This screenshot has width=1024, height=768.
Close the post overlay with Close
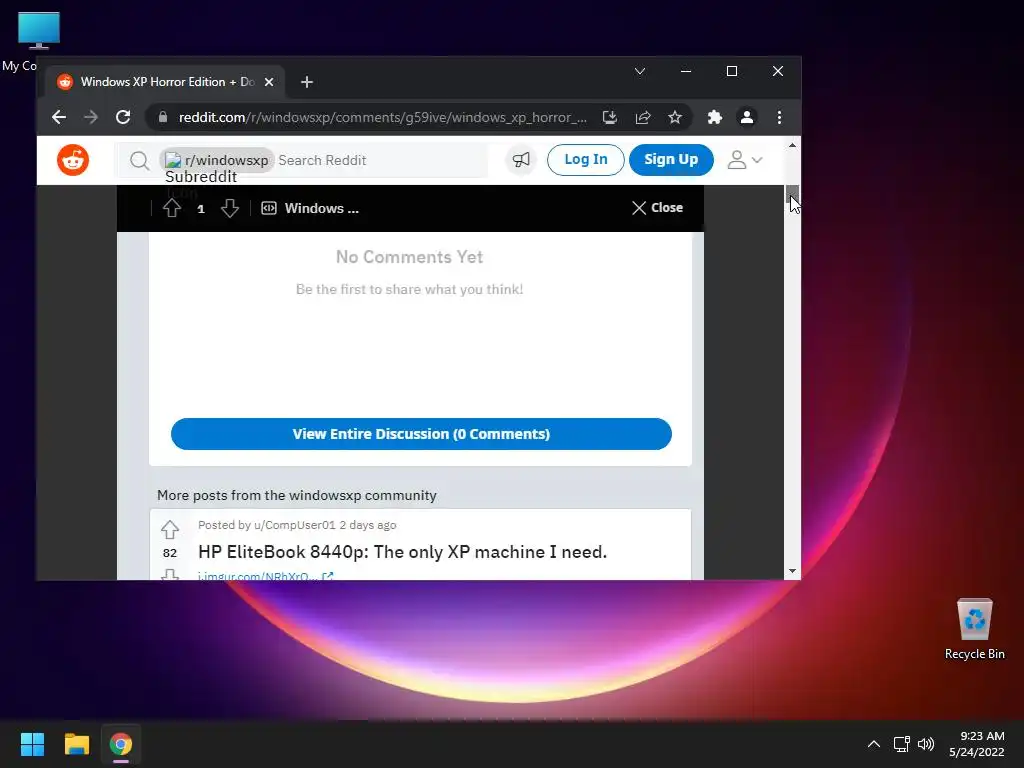click(x=657, y=208)
